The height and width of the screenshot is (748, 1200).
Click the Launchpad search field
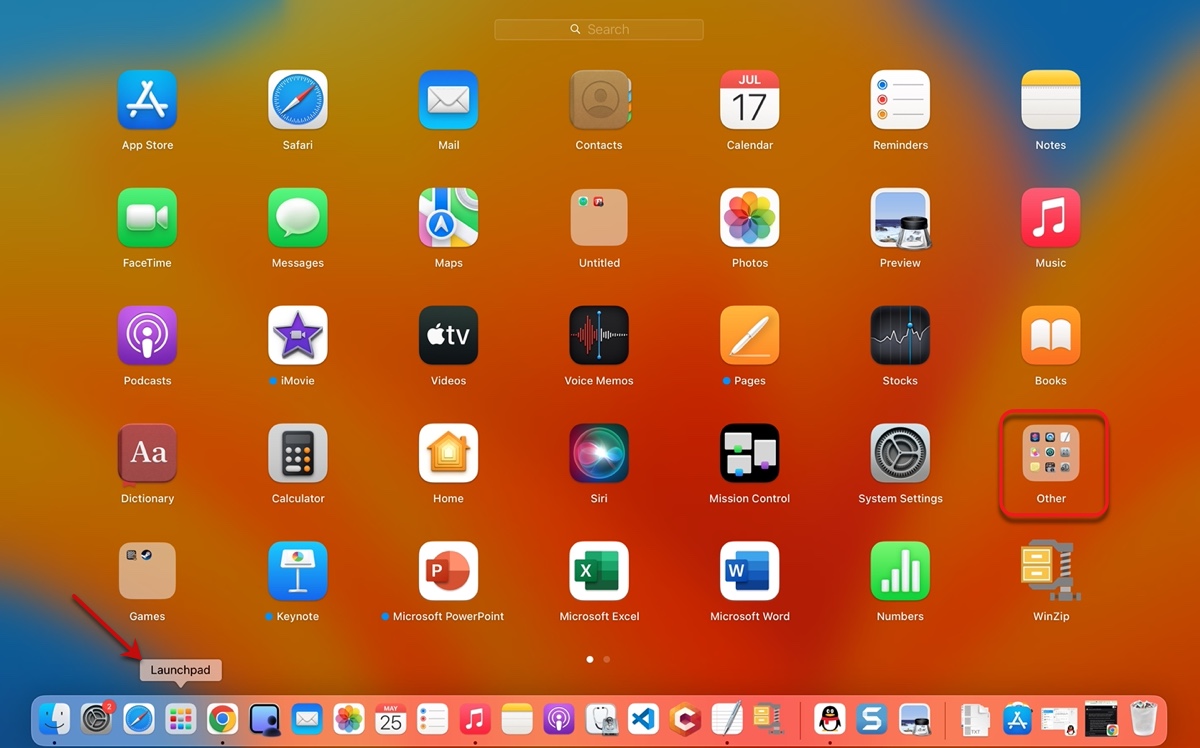(x=599, y=30)
